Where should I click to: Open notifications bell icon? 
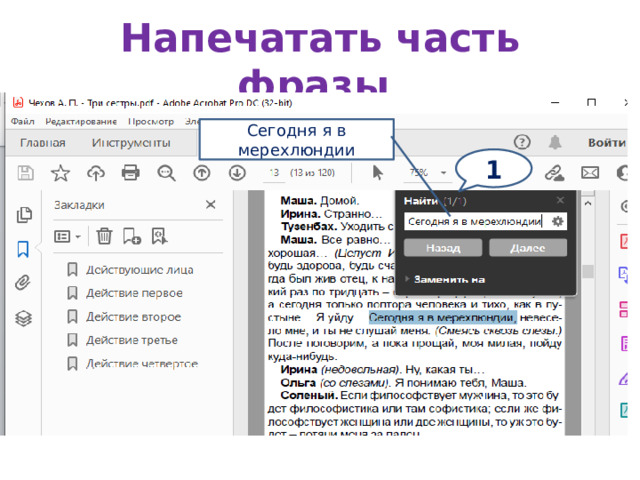555,142
